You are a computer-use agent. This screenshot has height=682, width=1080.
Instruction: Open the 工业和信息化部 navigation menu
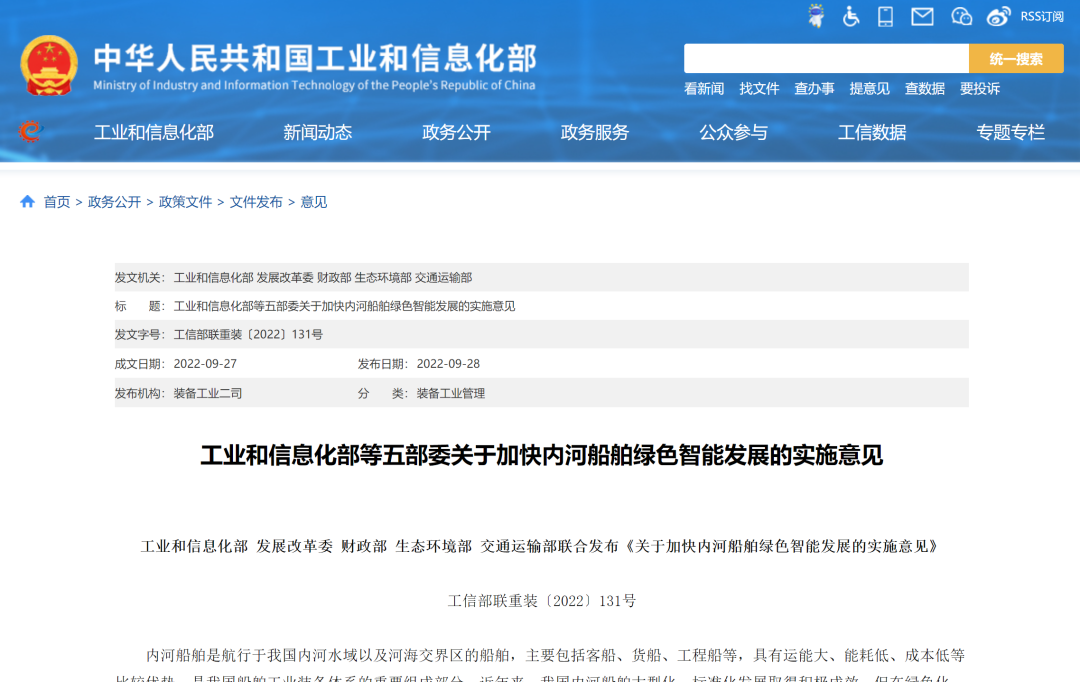154,132
